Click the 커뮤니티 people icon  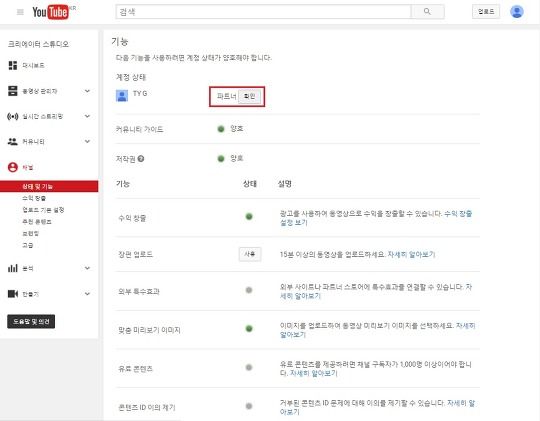[13, 142]
